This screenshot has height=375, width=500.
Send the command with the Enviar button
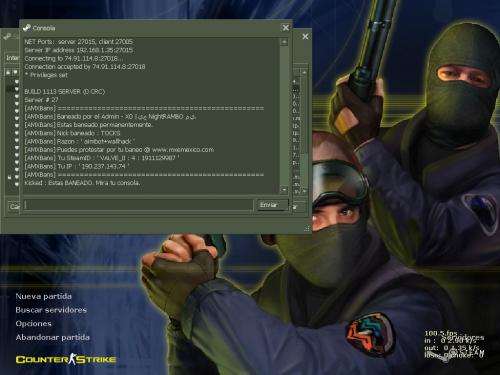[272, 205]
